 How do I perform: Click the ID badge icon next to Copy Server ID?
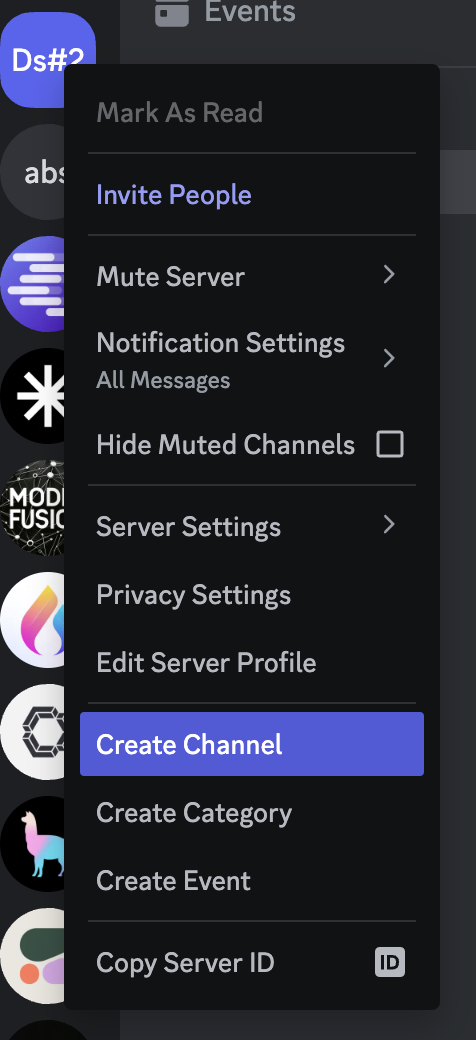click(390, 962)
